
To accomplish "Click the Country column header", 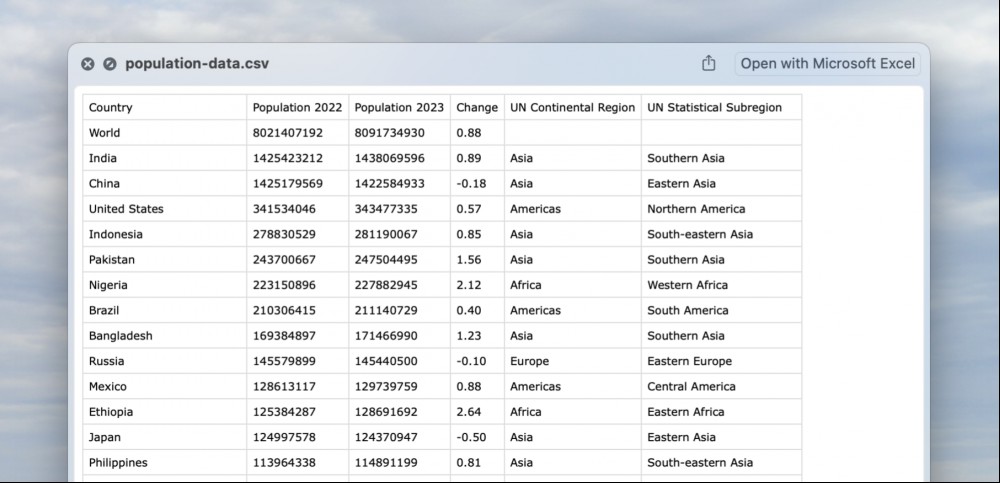I will [165, 107].
